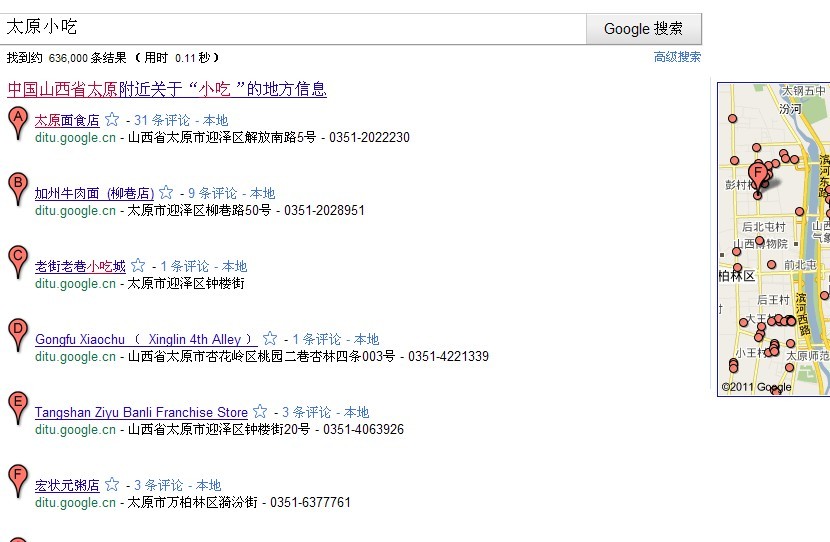
Task: Open the 31 条评论 reviews link
Action: point(162,121)
